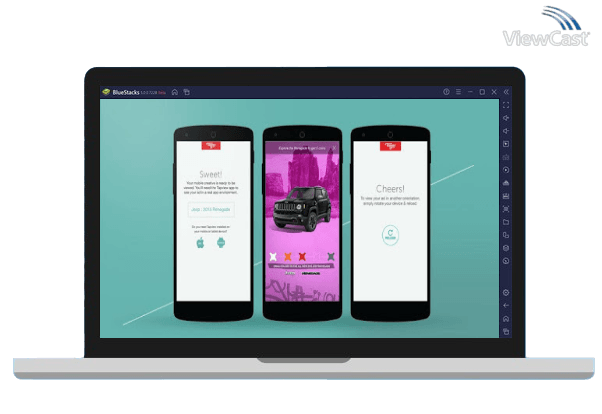602x414 pixels.
Task: Open the hamburger menu in title bar
Action: click(x=458, y=92)
